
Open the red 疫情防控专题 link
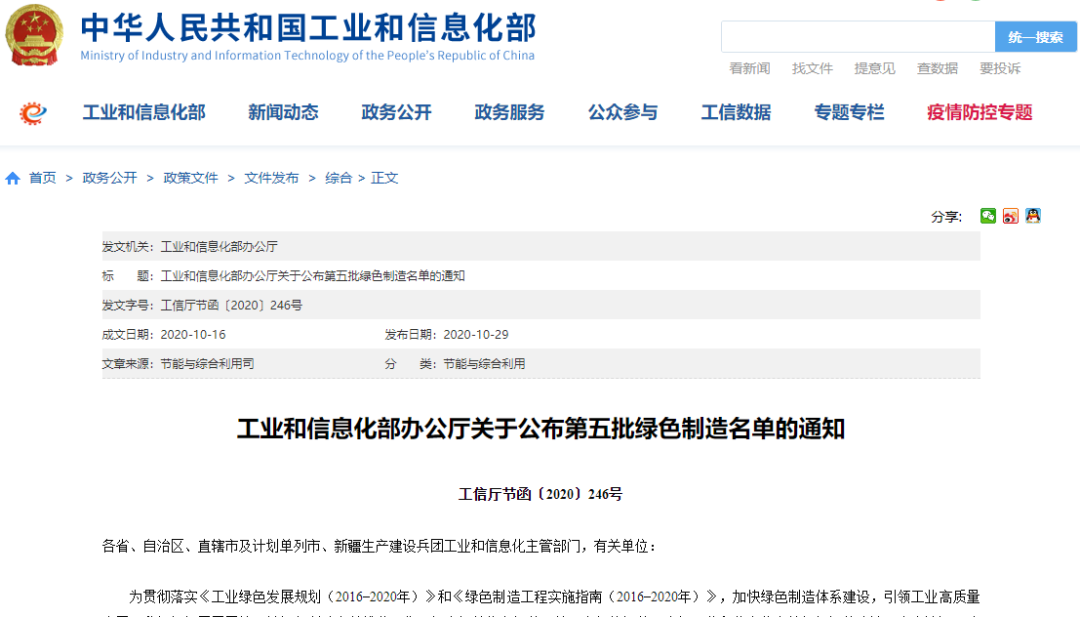tap(979, 113)
